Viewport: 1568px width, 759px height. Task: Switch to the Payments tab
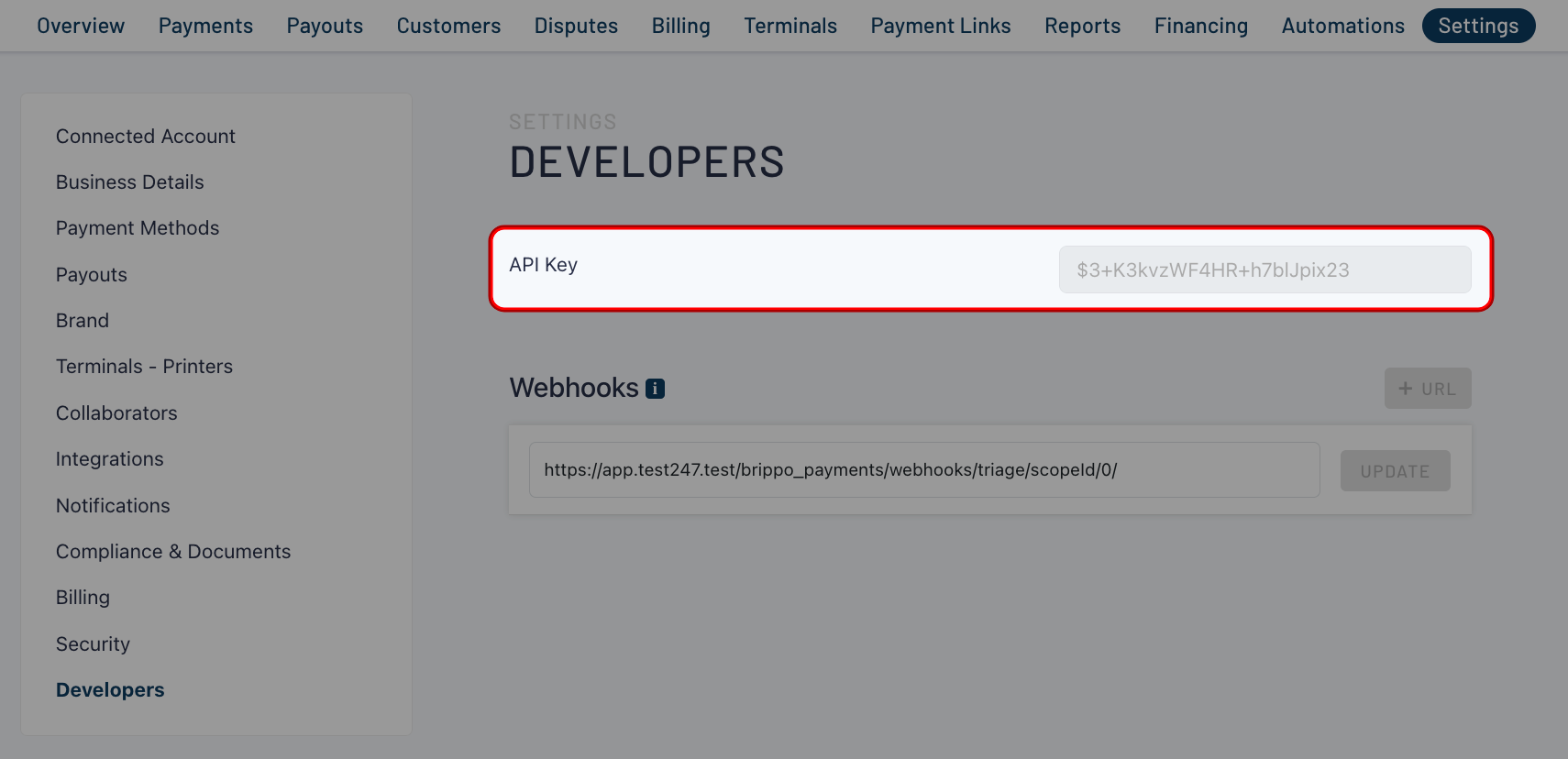click(205, 26)
